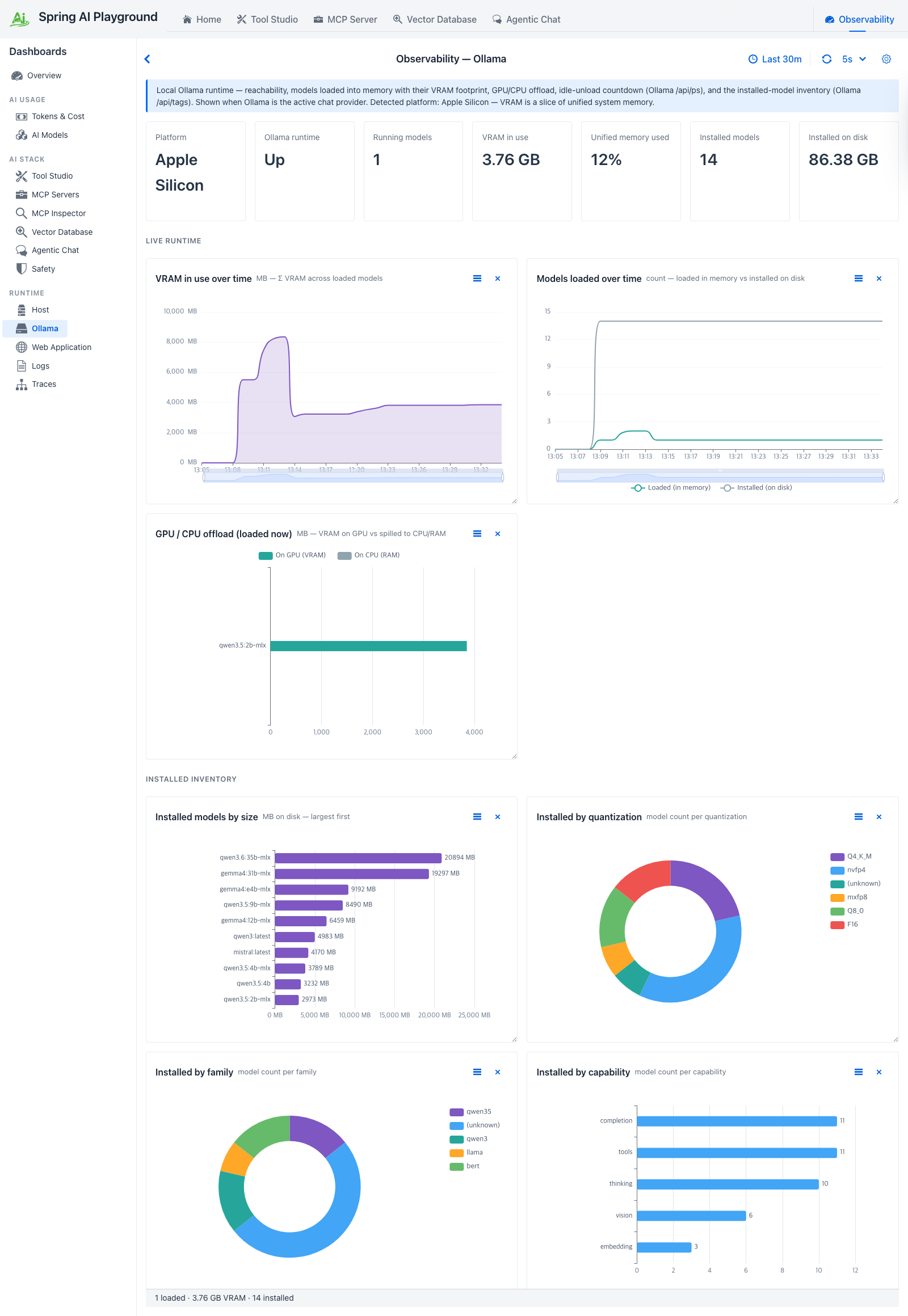Open the Safety dashboard
The height and width of the screenshot is (1316, 908).
coord(35,269)
